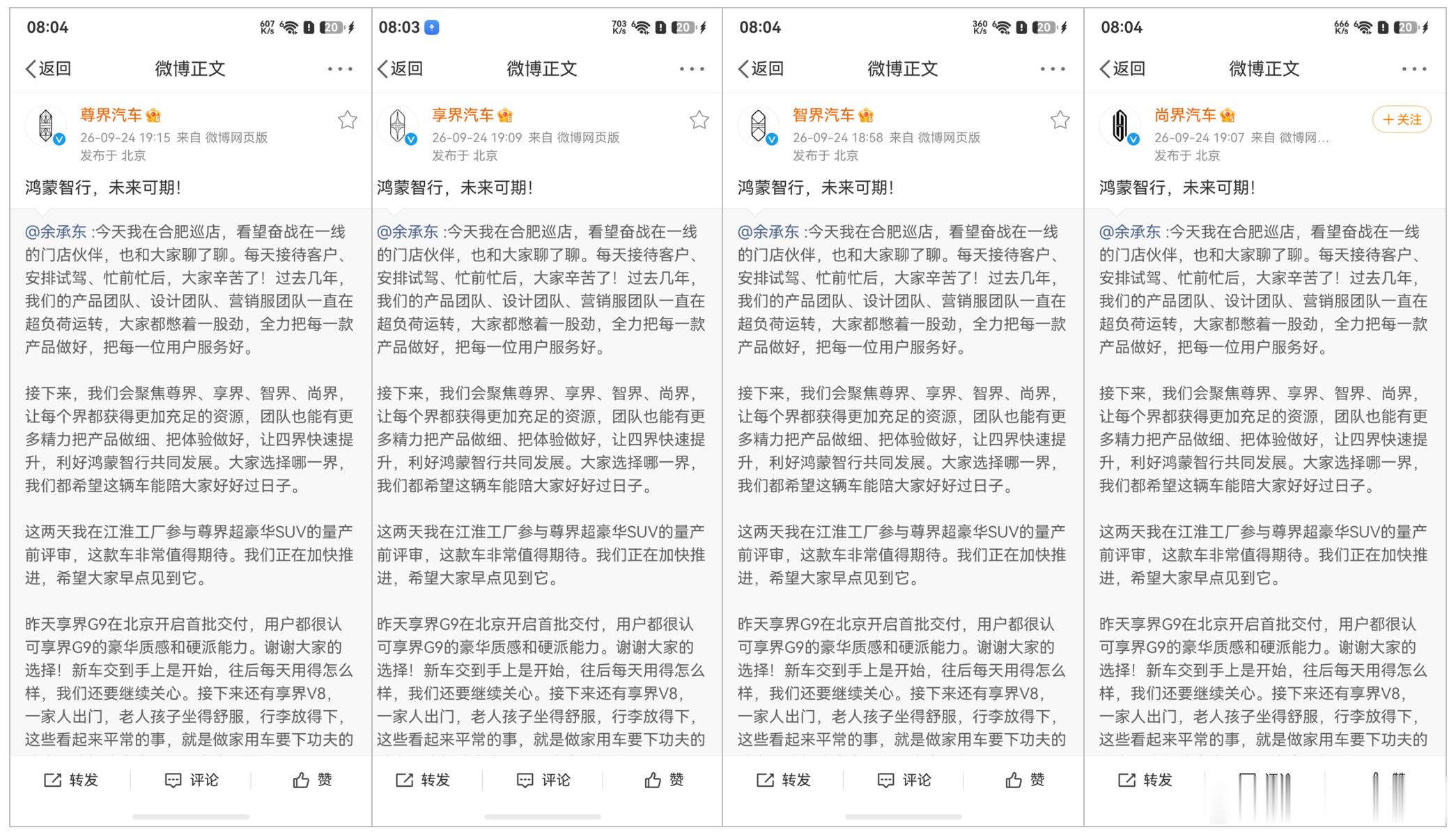Open 智界汽车 profile avatar
1456x837 pixels.
point(758,126)
